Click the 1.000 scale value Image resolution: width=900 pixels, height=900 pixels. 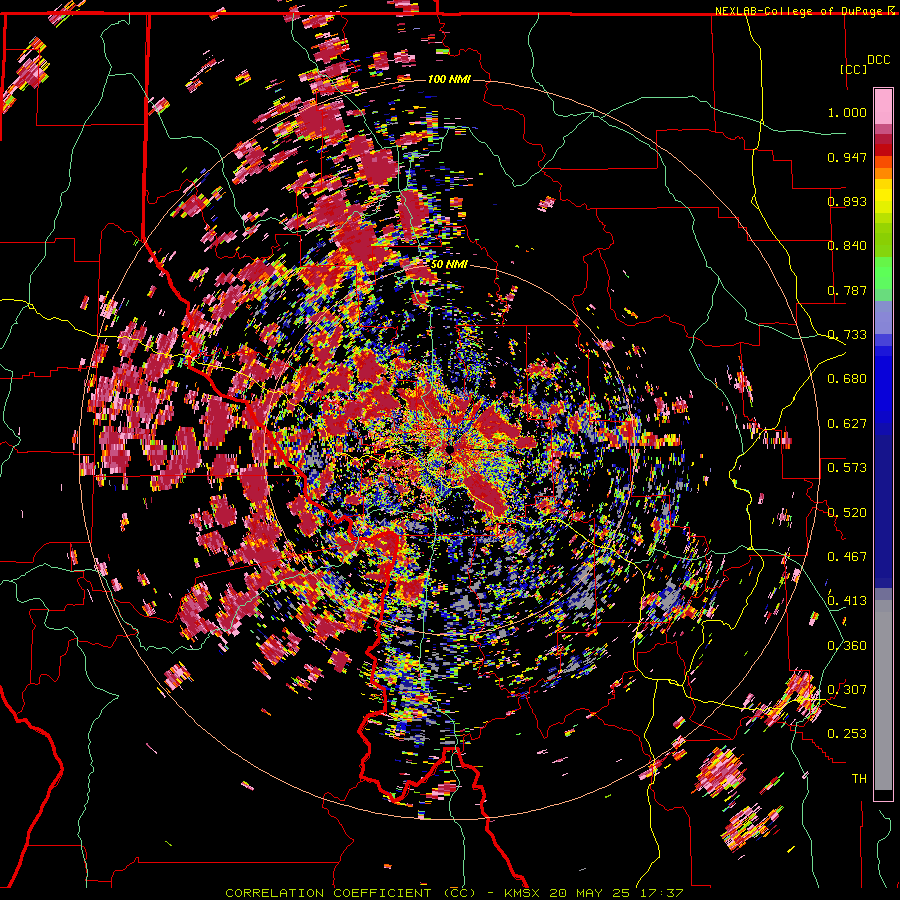pos(847,112)
